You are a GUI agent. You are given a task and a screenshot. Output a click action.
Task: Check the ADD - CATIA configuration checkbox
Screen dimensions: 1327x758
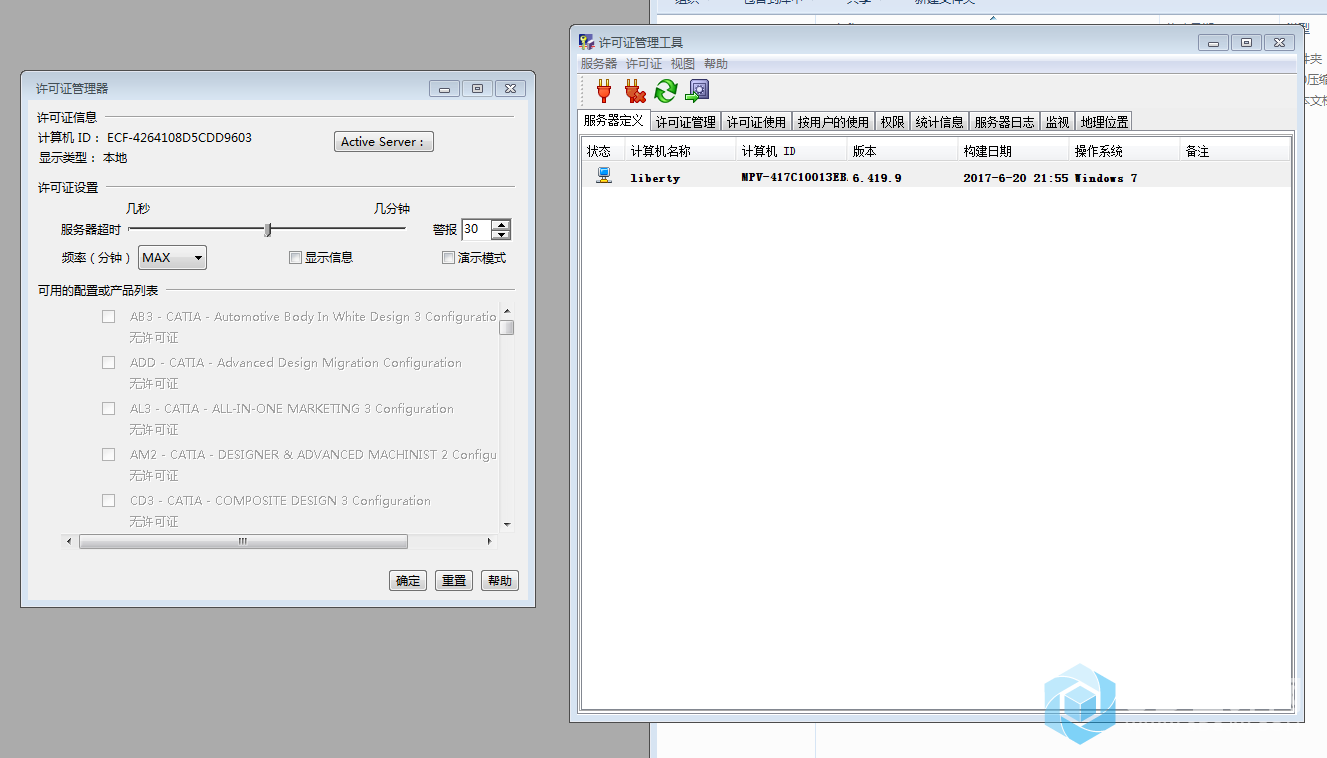(x=108, y=363)
